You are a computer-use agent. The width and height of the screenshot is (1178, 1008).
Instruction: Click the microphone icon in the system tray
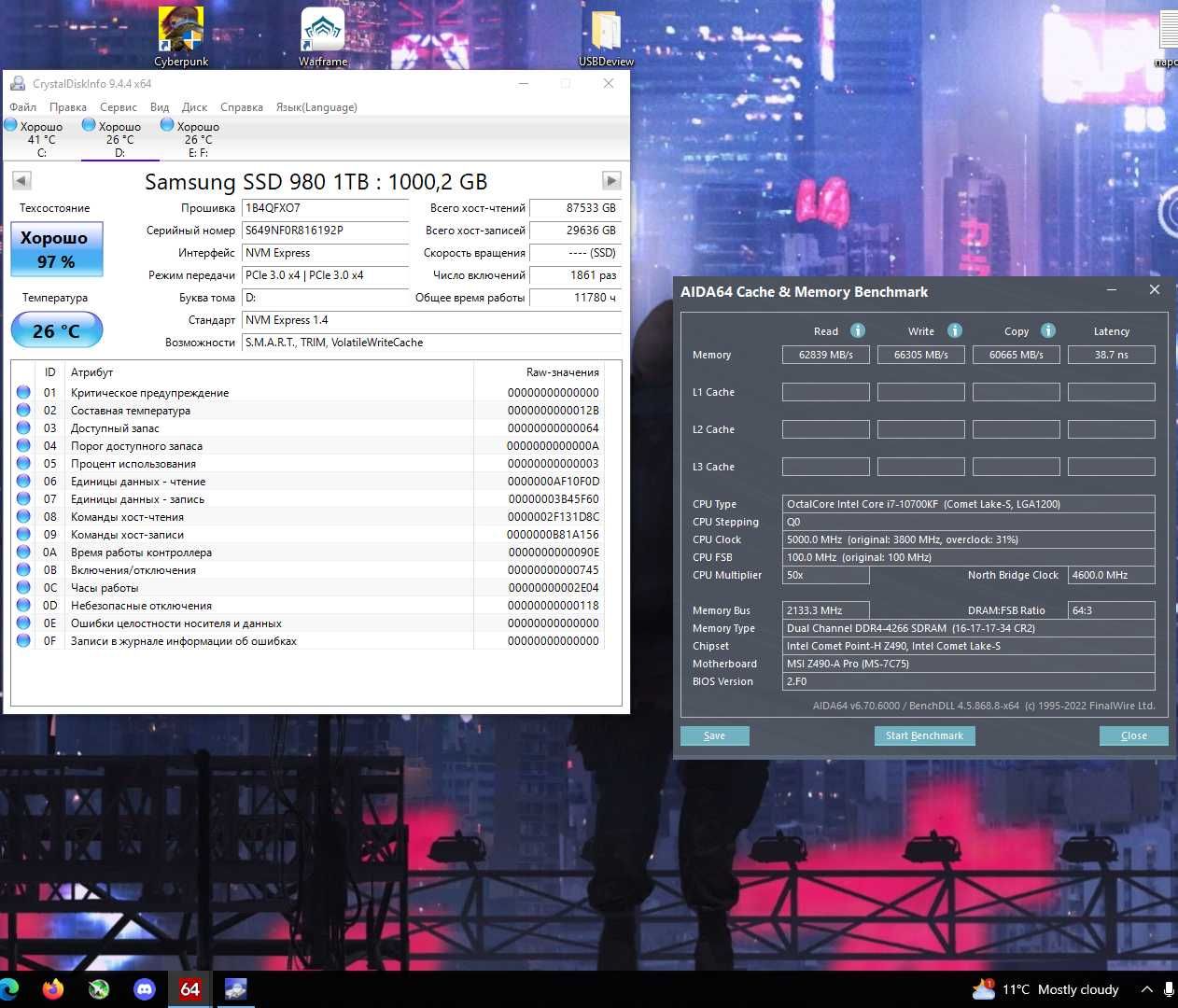point(1169,989)
